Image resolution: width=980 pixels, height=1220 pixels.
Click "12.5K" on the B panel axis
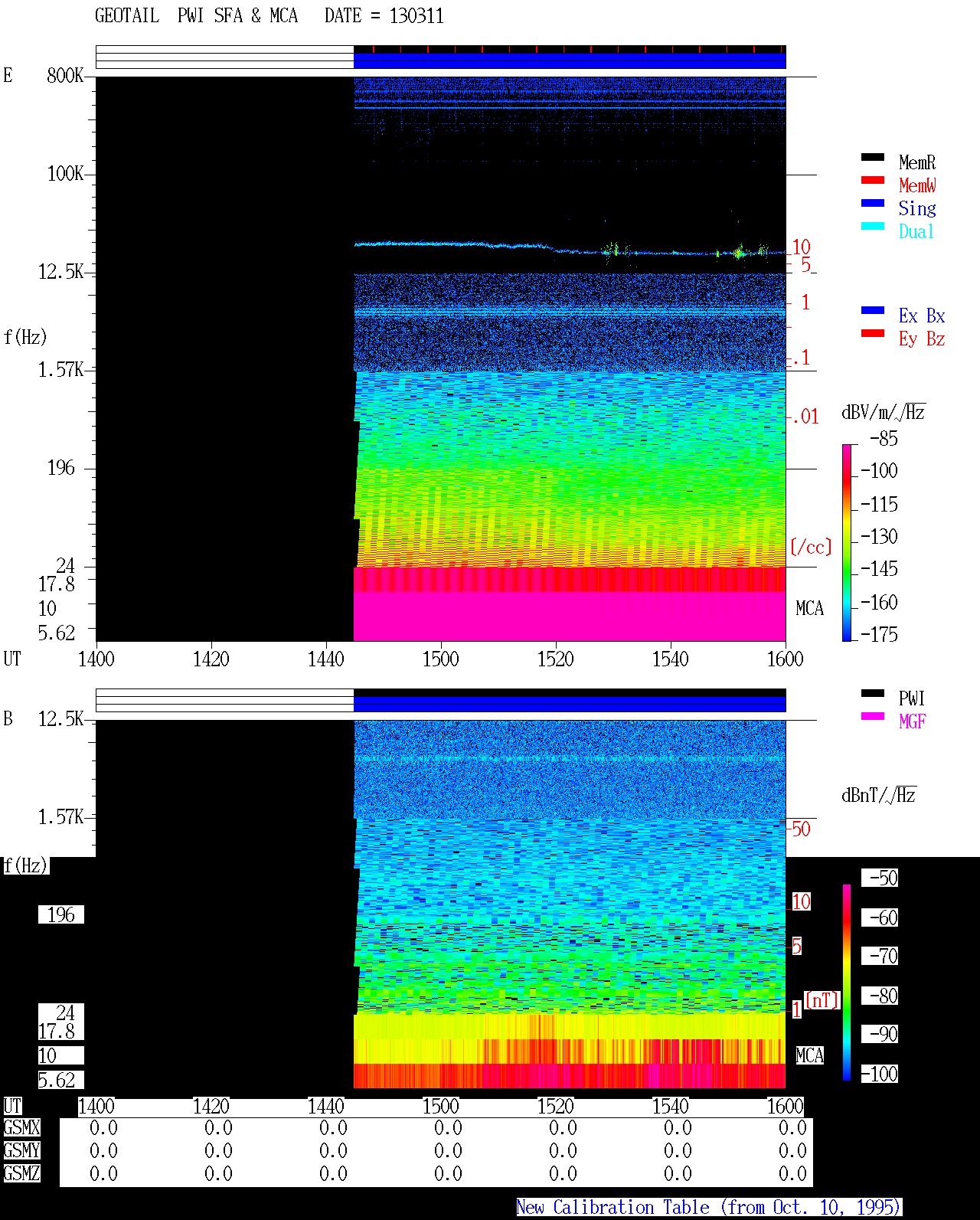click(60, 718)
